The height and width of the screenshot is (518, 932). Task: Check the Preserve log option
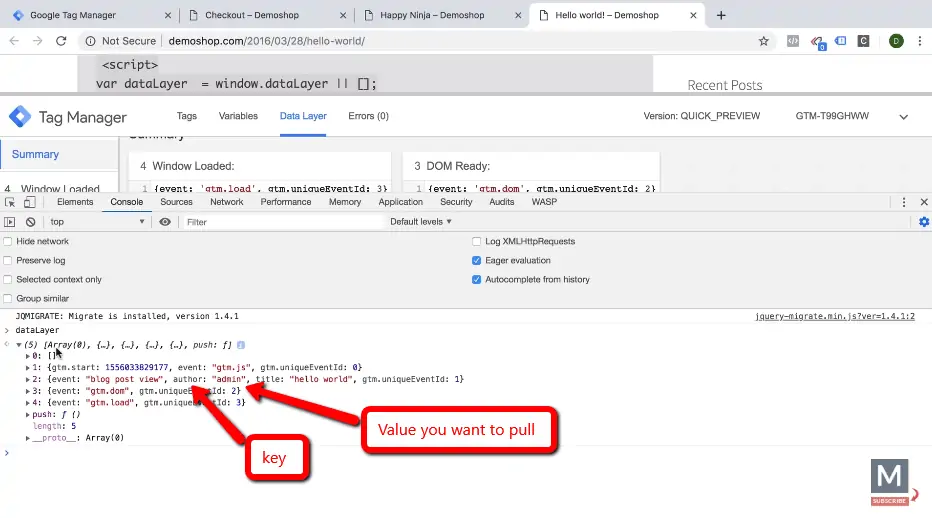click(9, 261)
